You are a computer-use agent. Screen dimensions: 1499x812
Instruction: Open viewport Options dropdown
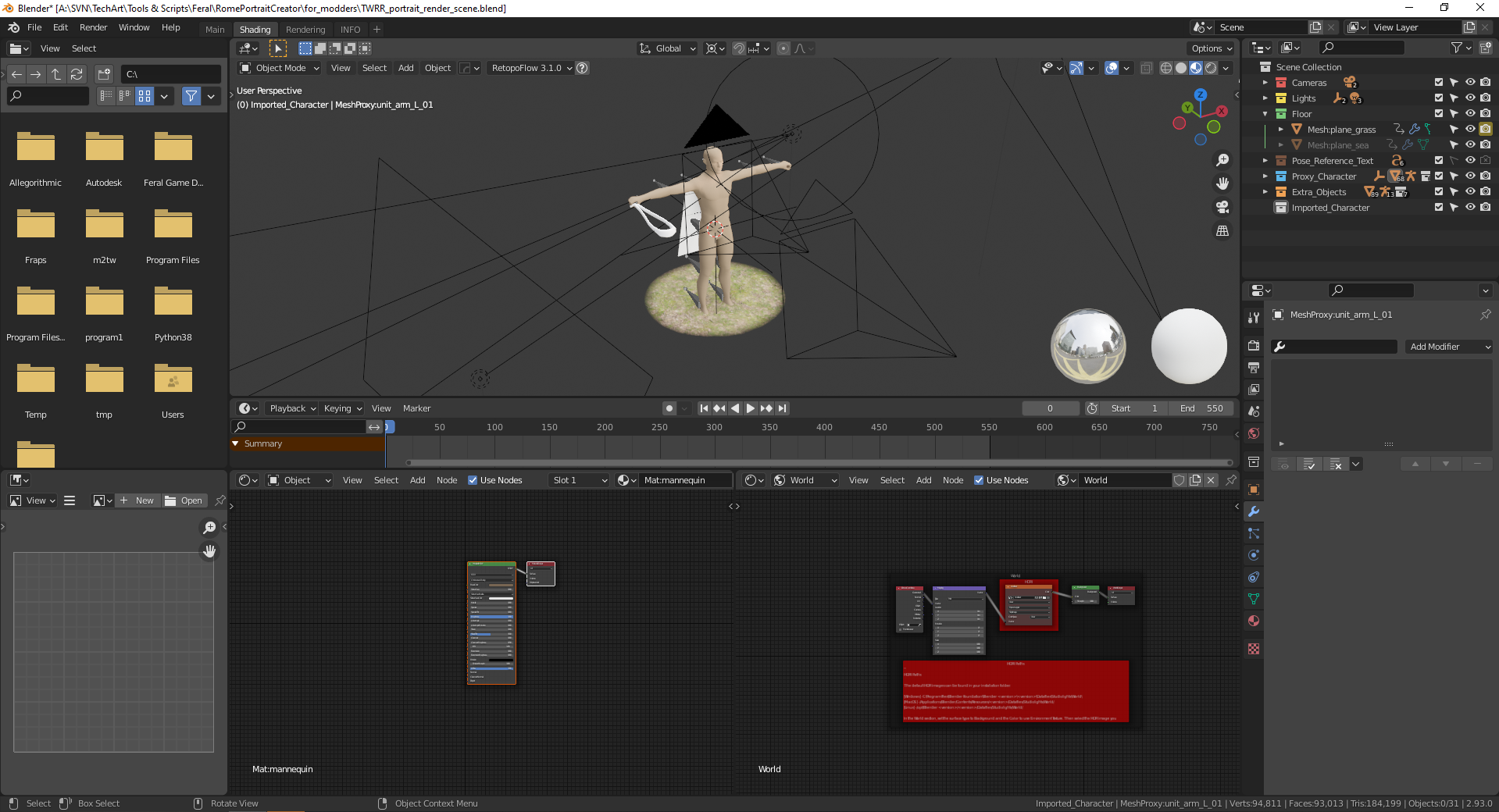click(x=1212, y=48)
